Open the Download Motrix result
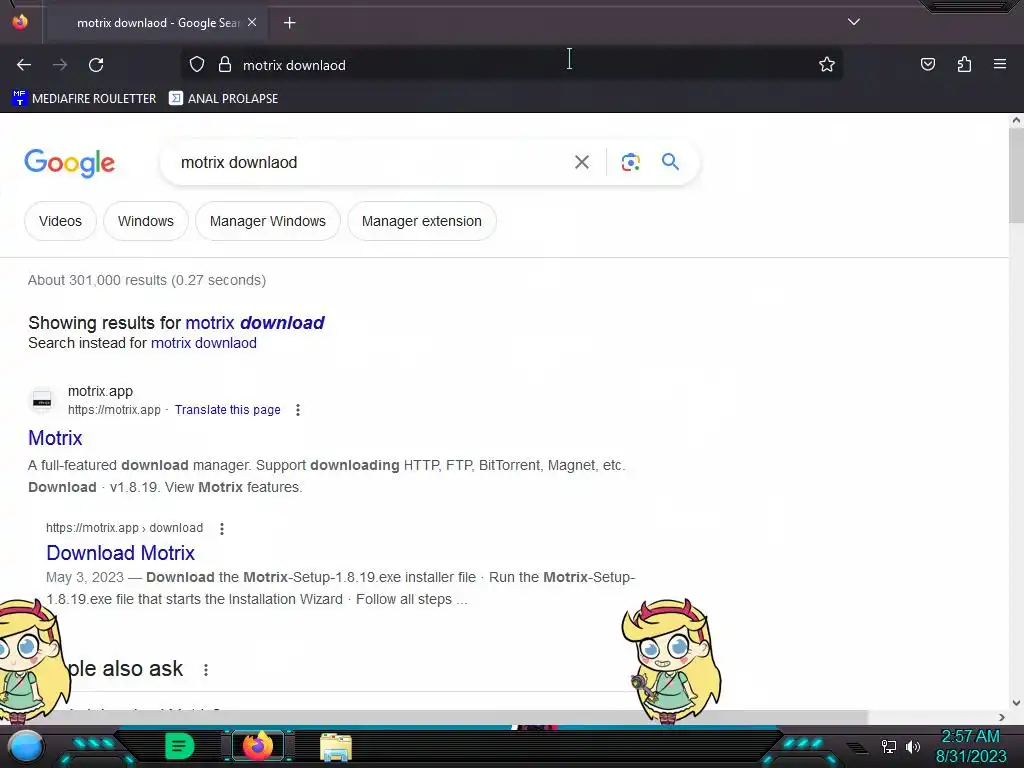The image size is (1024, 768). tap(120, 553)
